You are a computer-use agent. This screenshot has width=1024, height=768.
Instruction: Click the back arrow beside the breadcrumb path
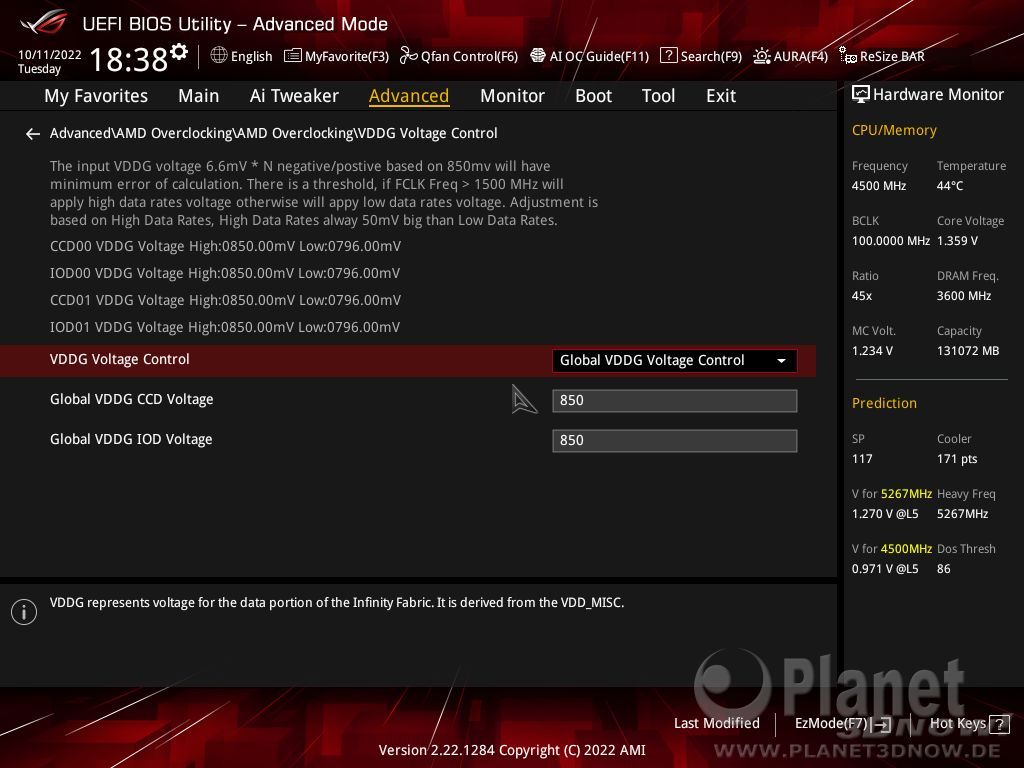pyautogui.click(x=33, y=134)
